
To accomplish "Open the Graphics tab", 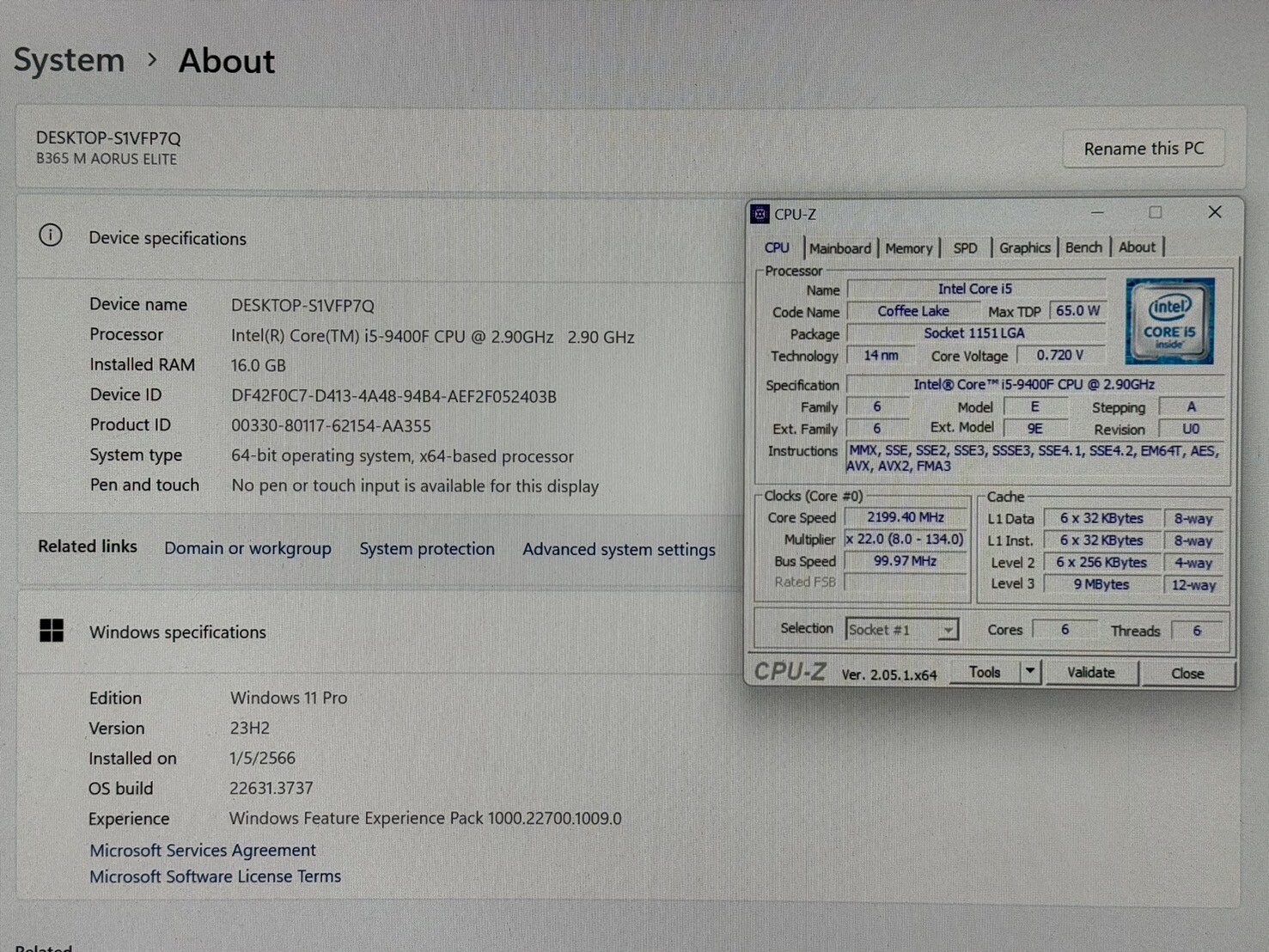I will [1025, 247].
